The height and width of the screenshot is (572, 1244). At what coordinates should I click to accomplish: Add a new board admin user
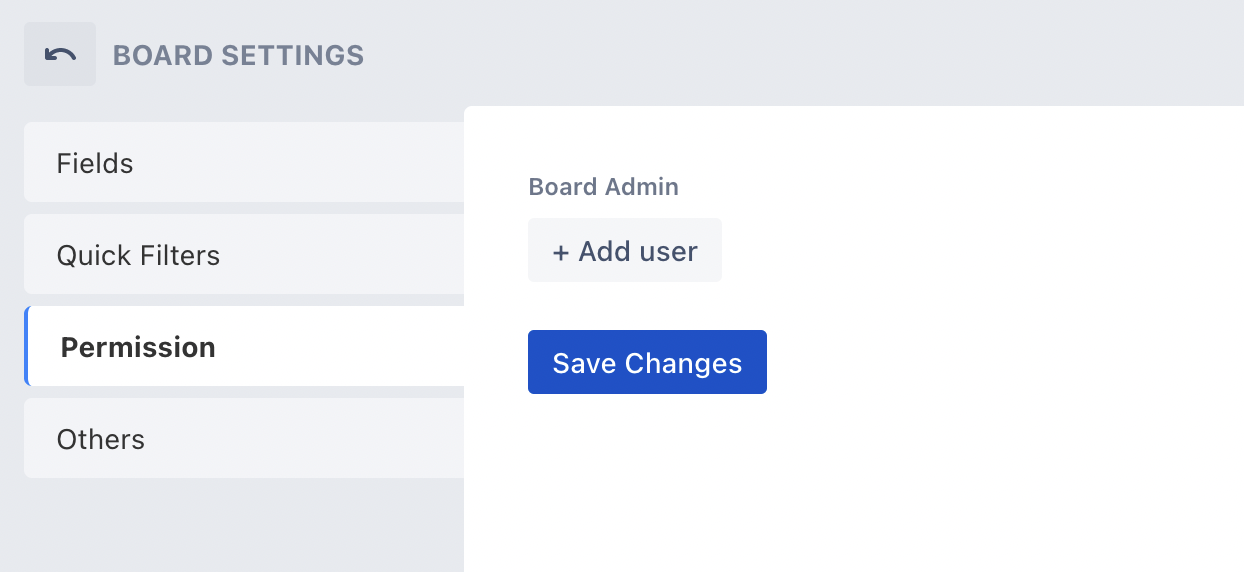coord(625,250)
